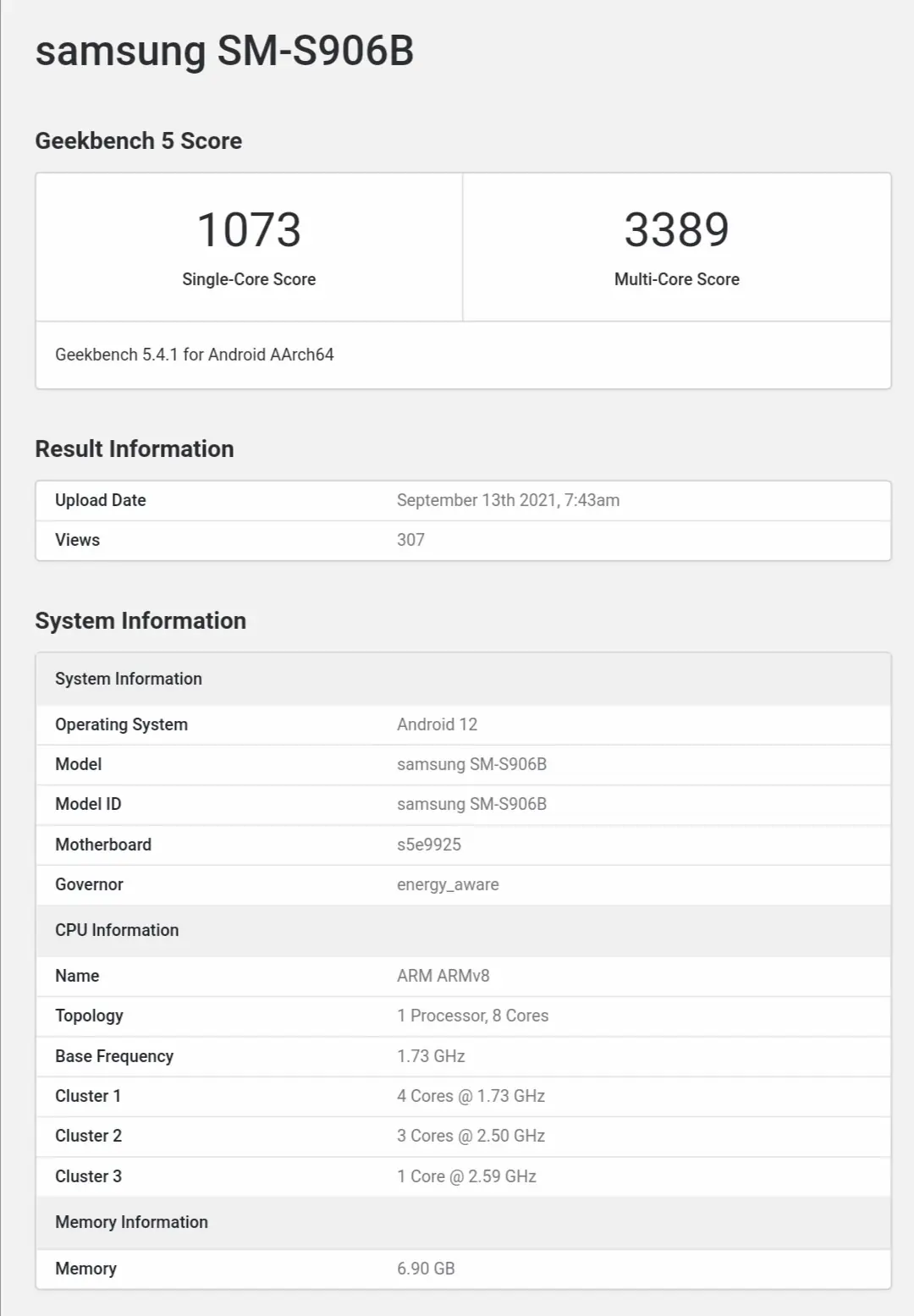Viewport: 914px width, 1316px height.
Task: Click the Governor row label
Action: 90,884
